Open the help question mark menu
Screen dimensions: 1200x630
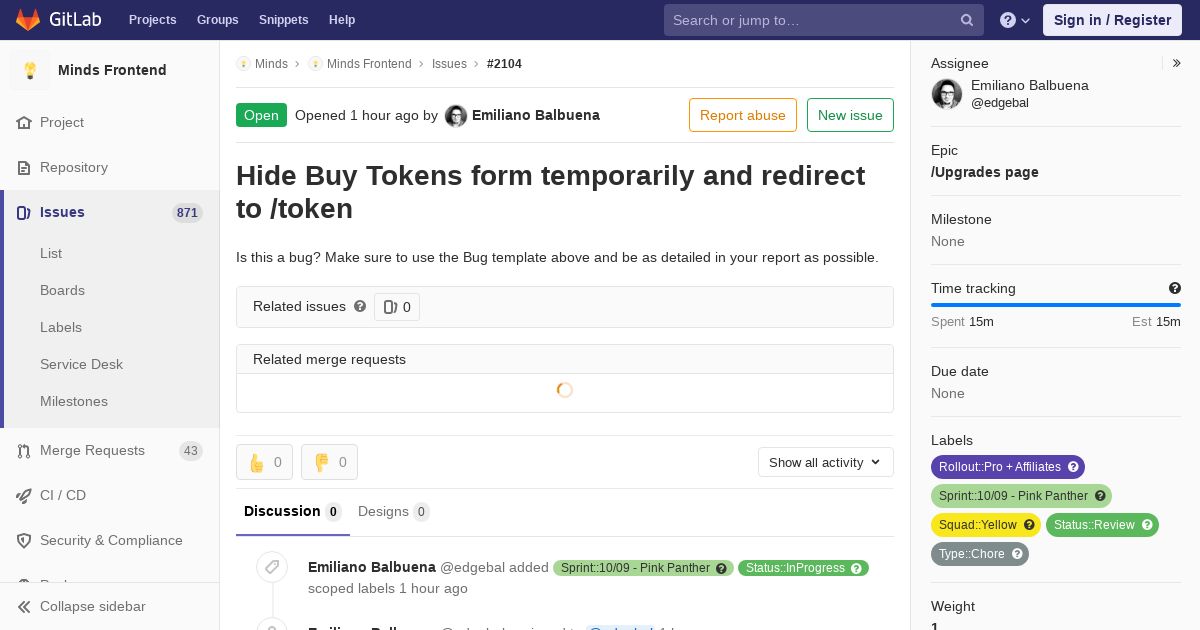click(1015, 20)
